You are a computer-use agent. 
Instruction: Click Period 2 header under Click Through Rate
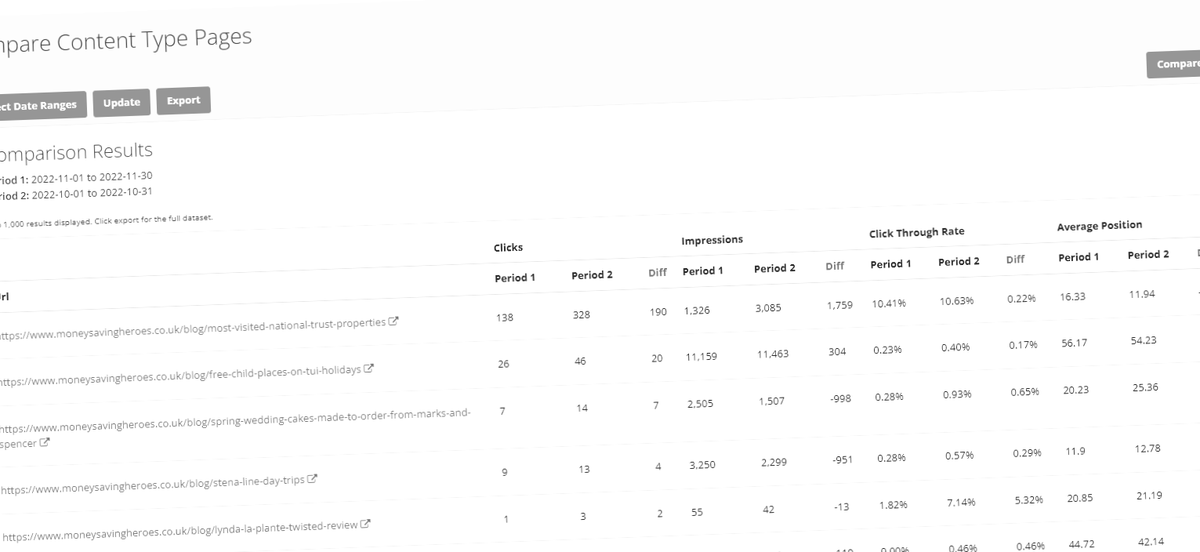coord(959,262)
